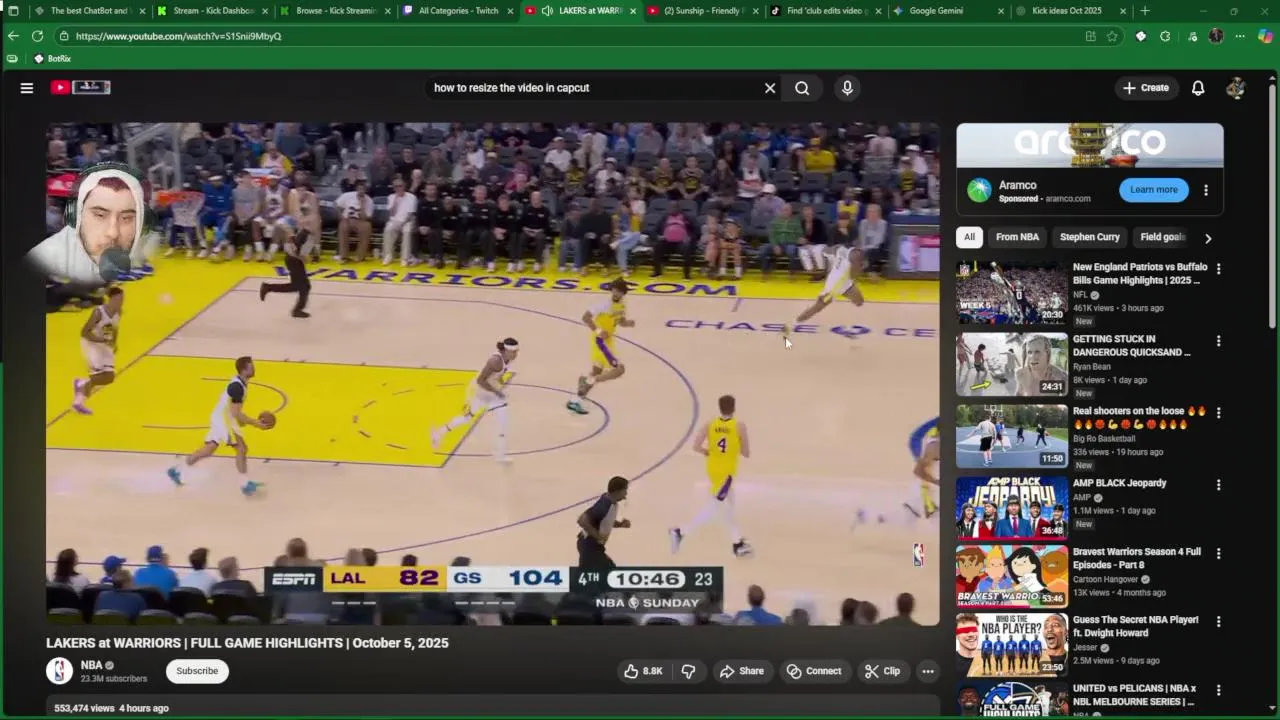Add page to favorites with star icon

[1112, 36]
